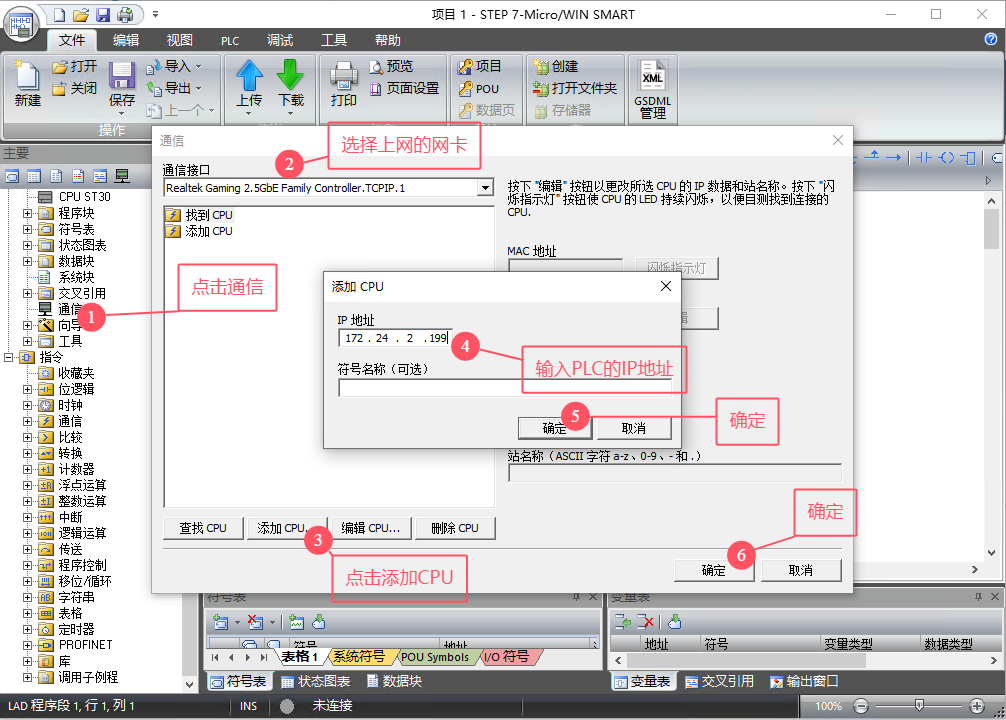Click the Help (帮助) ribbon tab
The image size is (1006, 720).
pos(388,40)
